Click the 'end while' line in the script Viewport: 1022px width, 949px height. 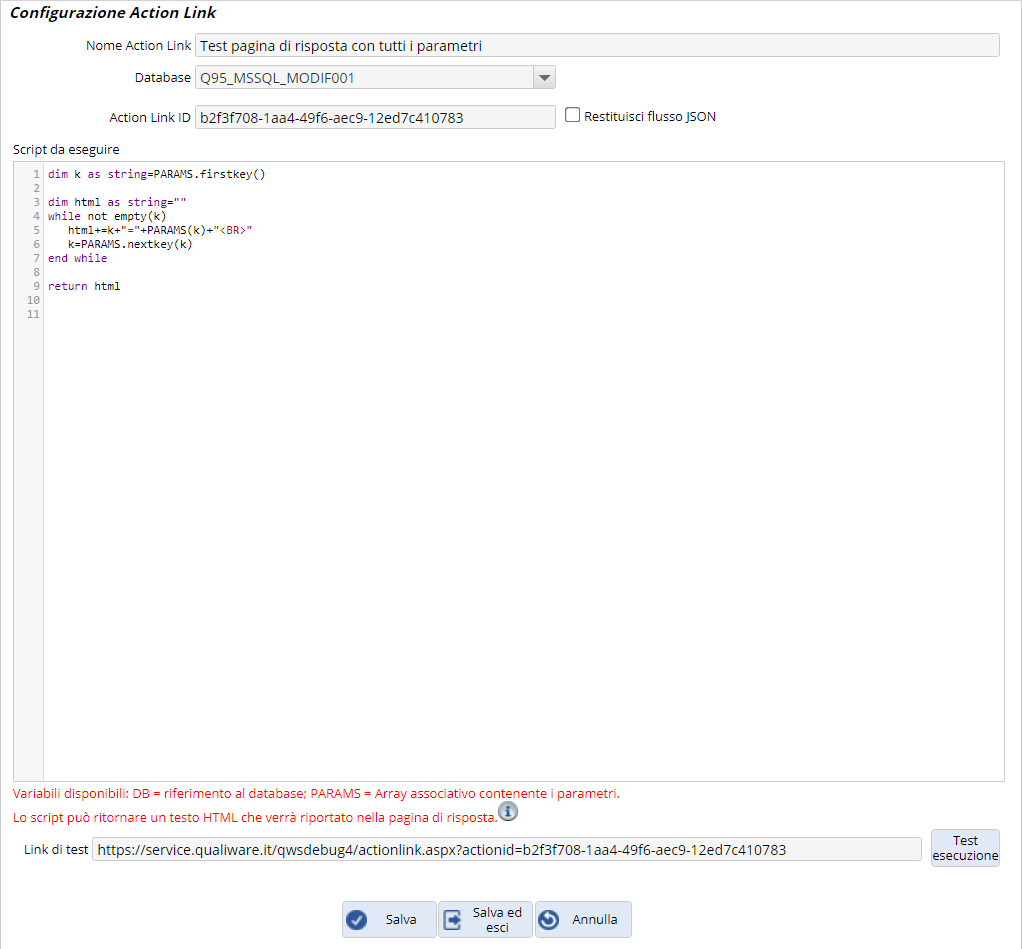tap(77, 258)
